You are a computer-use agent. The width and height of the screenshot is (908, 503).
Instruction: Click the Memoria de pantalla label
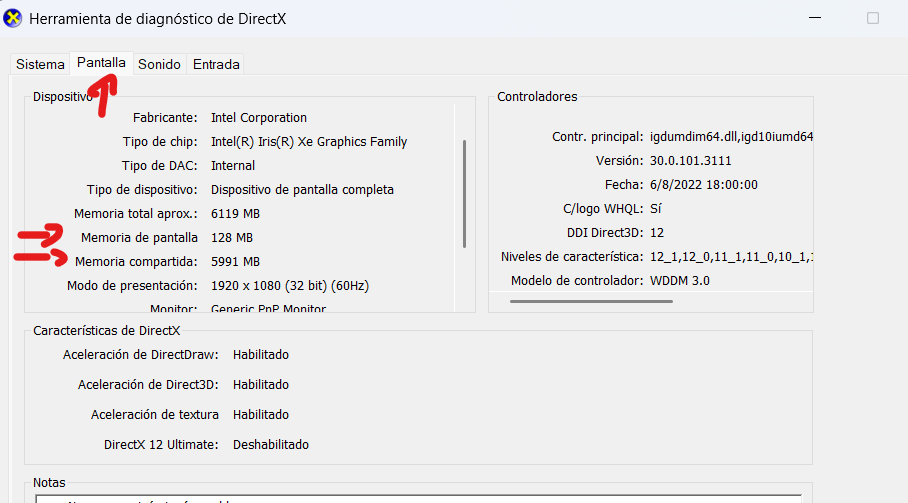pos(139,238)
